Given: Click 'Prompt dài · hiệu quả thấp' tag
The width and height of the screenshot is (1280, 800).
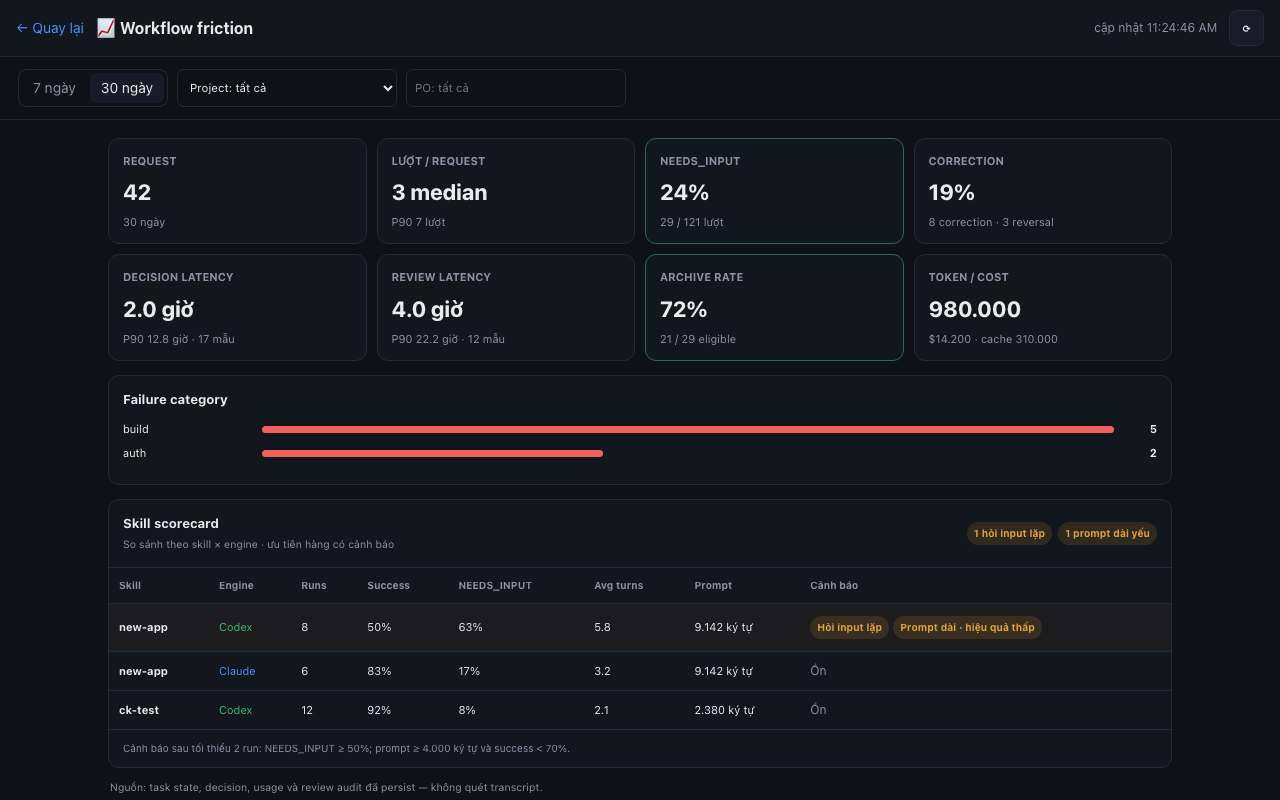Looking at the screenshot, I should click(x=967, y=627).
